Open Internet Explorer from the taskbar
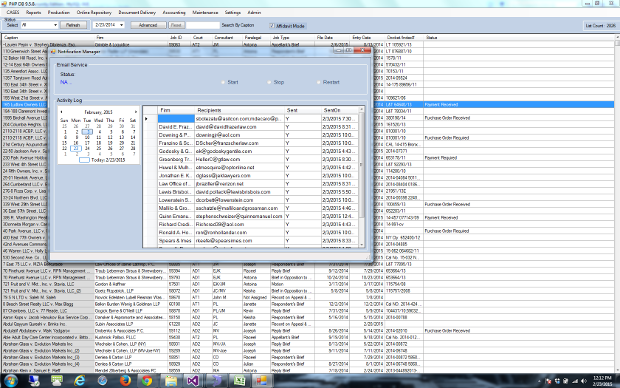The height and width of the screenshot is (388, 620). point(79,381)
